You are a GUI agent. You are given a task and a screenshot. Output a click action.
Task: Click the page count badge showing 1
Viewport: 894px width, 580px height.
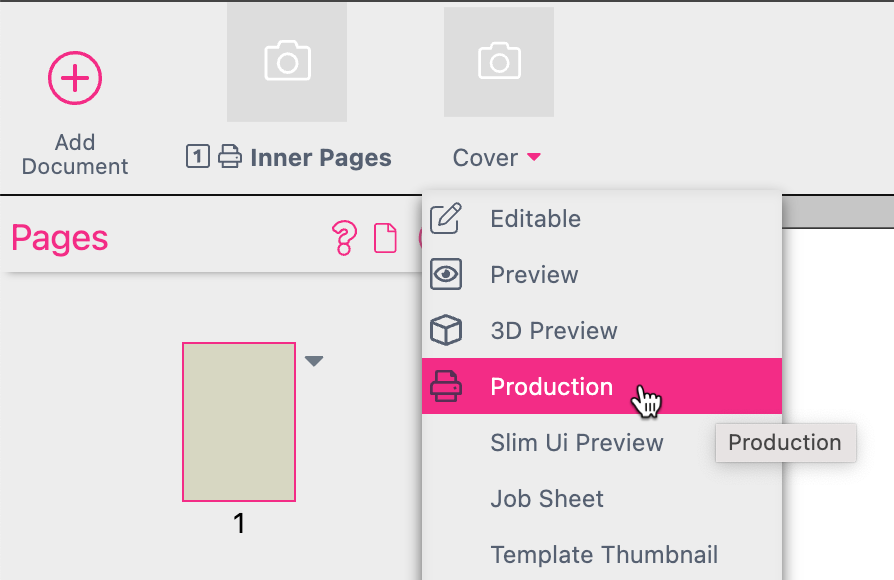(197, 156)
